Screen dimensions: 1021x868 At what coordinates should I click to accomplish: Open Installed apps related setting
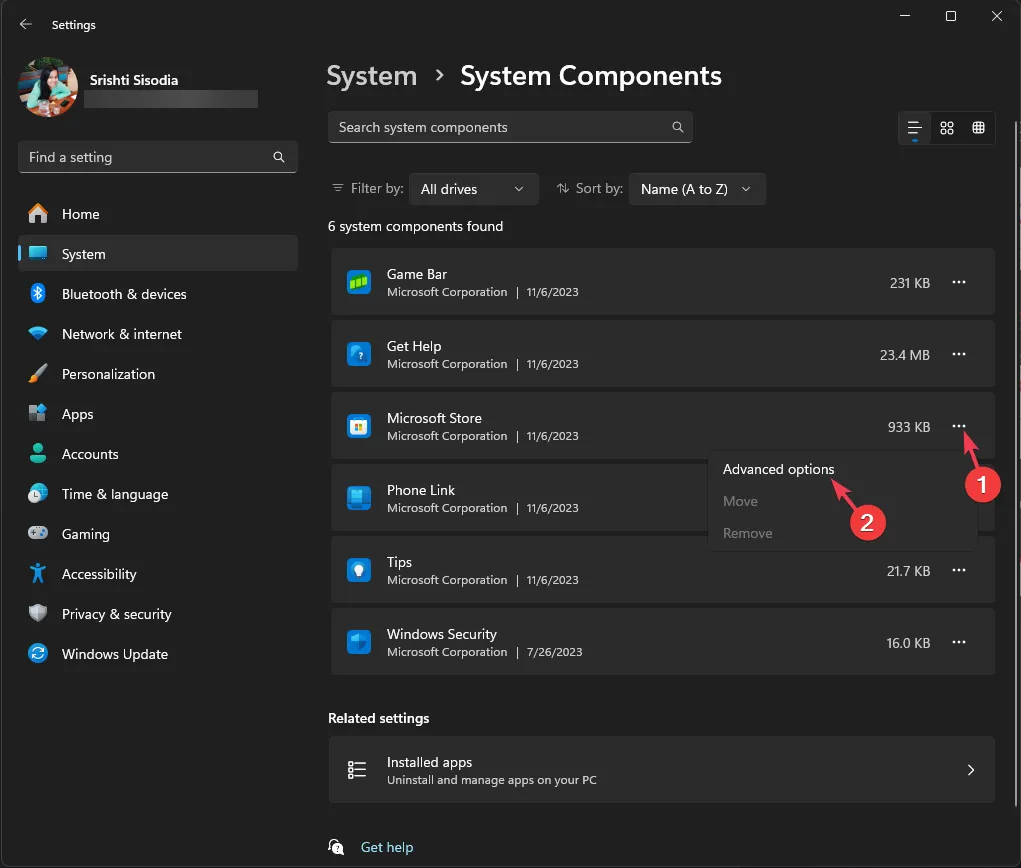[x=662, y=770]
